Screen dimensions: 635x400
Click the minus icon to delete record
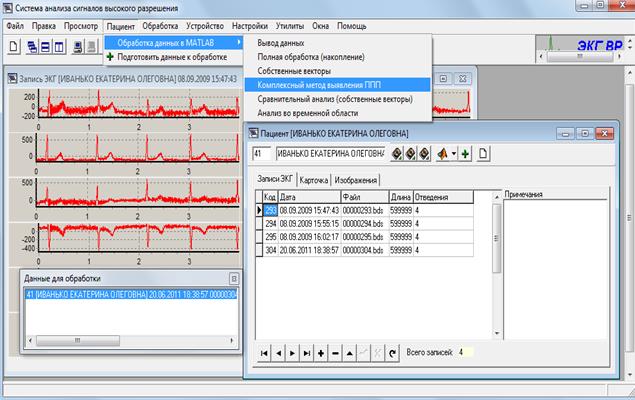(x=334, y=353)
